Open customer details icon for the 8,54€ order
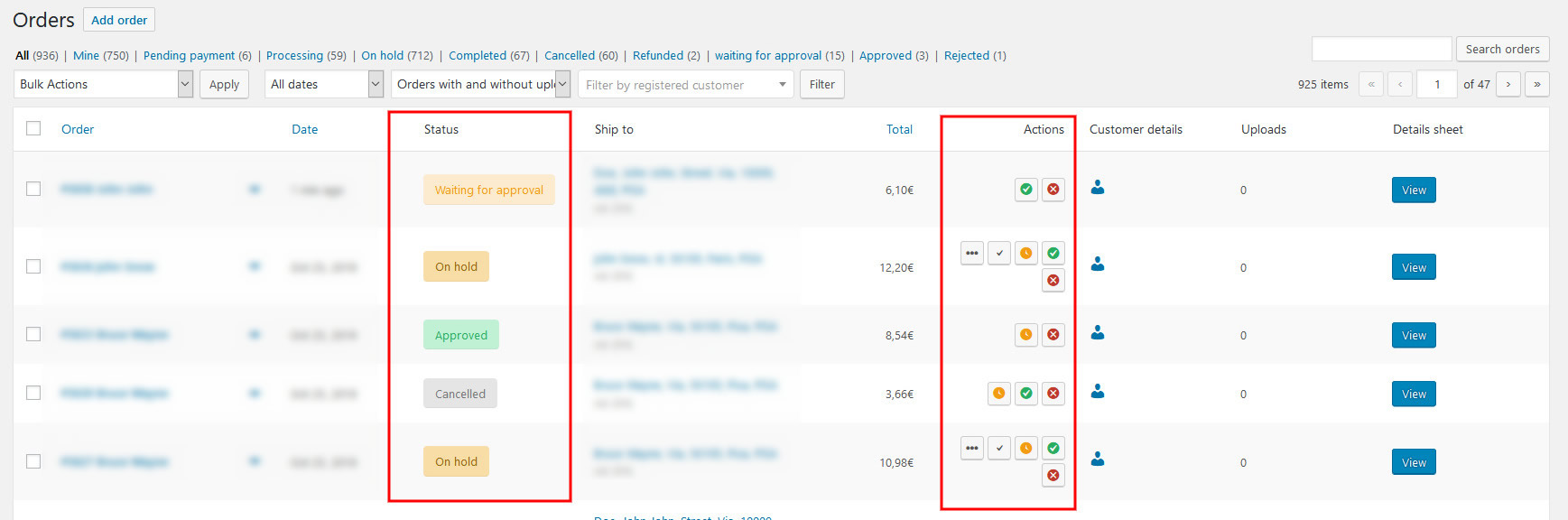The width and height of the screenshot is (1568, 520). 1098,333
